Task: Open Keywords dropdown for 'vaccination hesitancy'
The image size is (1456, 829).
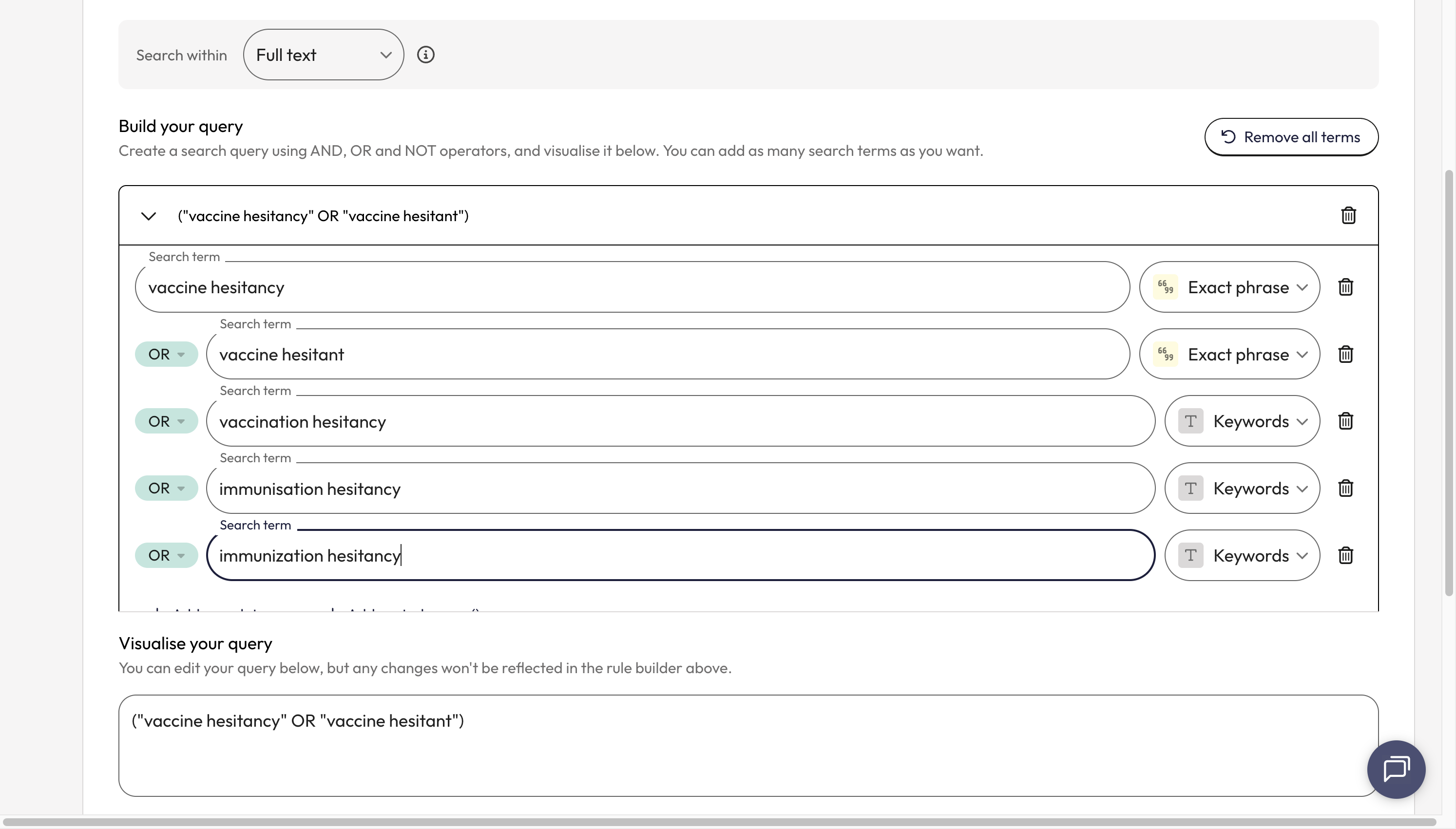Action: [x=1242, y=421]
